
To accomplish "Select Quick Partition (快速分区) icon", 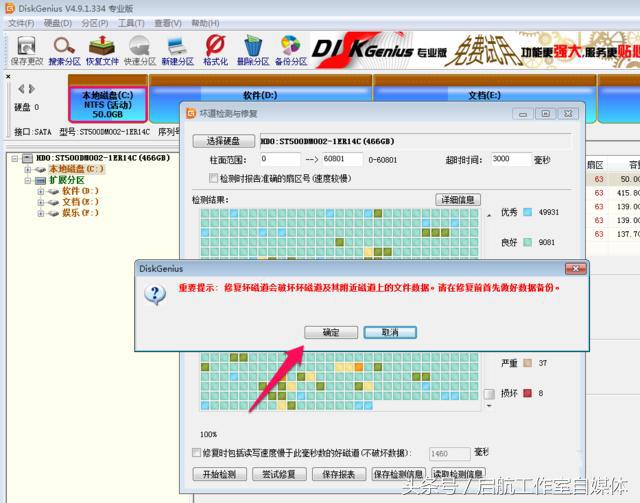I will (x=140, y=50).
